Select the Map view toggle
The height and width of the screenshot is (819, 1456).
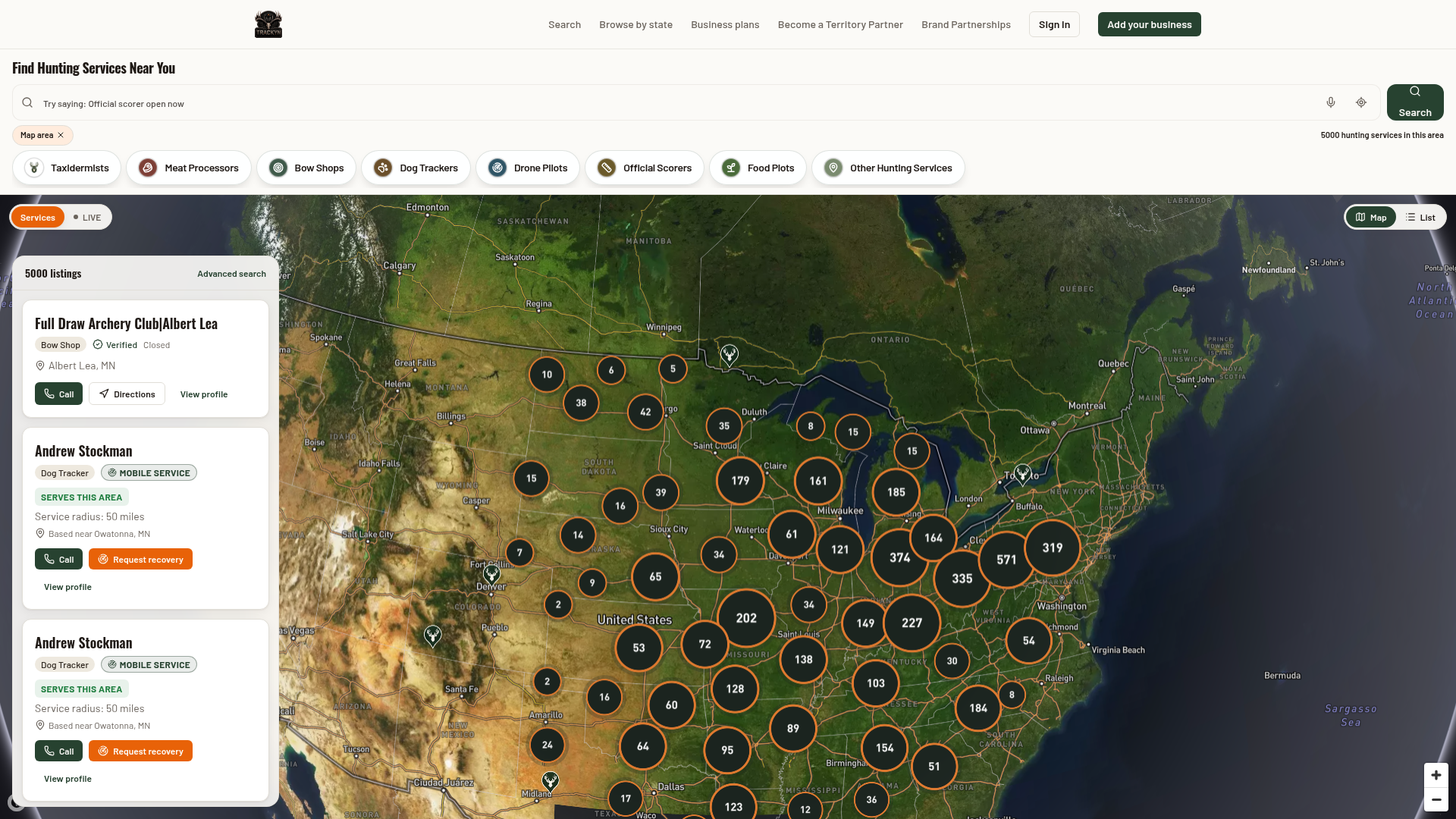(x=1371, y=218)
